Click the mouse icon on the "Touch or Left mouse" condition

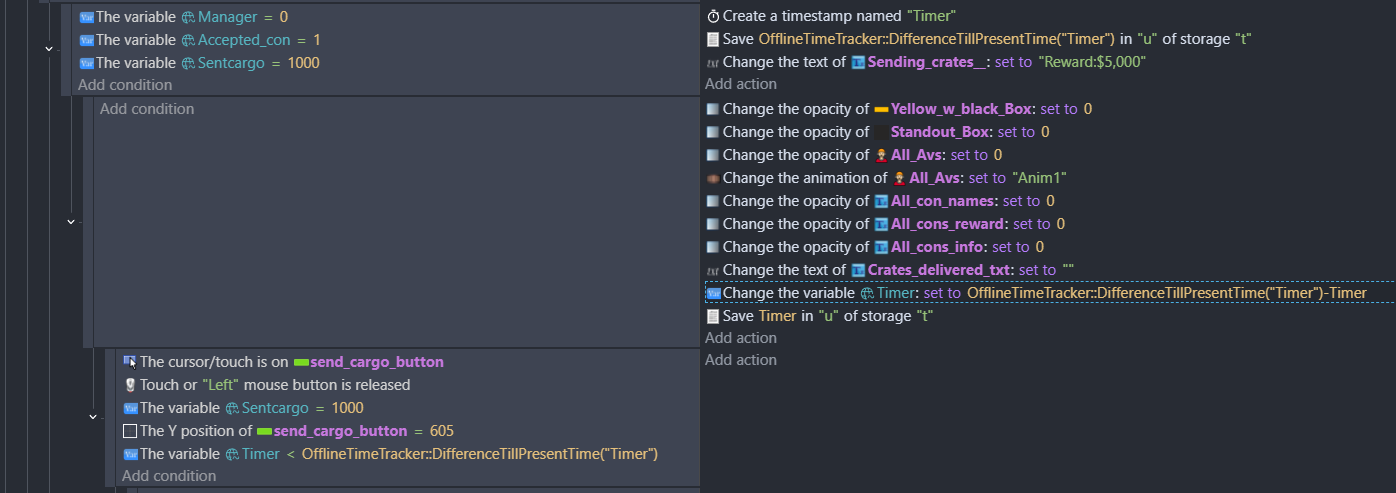[130, 385]
